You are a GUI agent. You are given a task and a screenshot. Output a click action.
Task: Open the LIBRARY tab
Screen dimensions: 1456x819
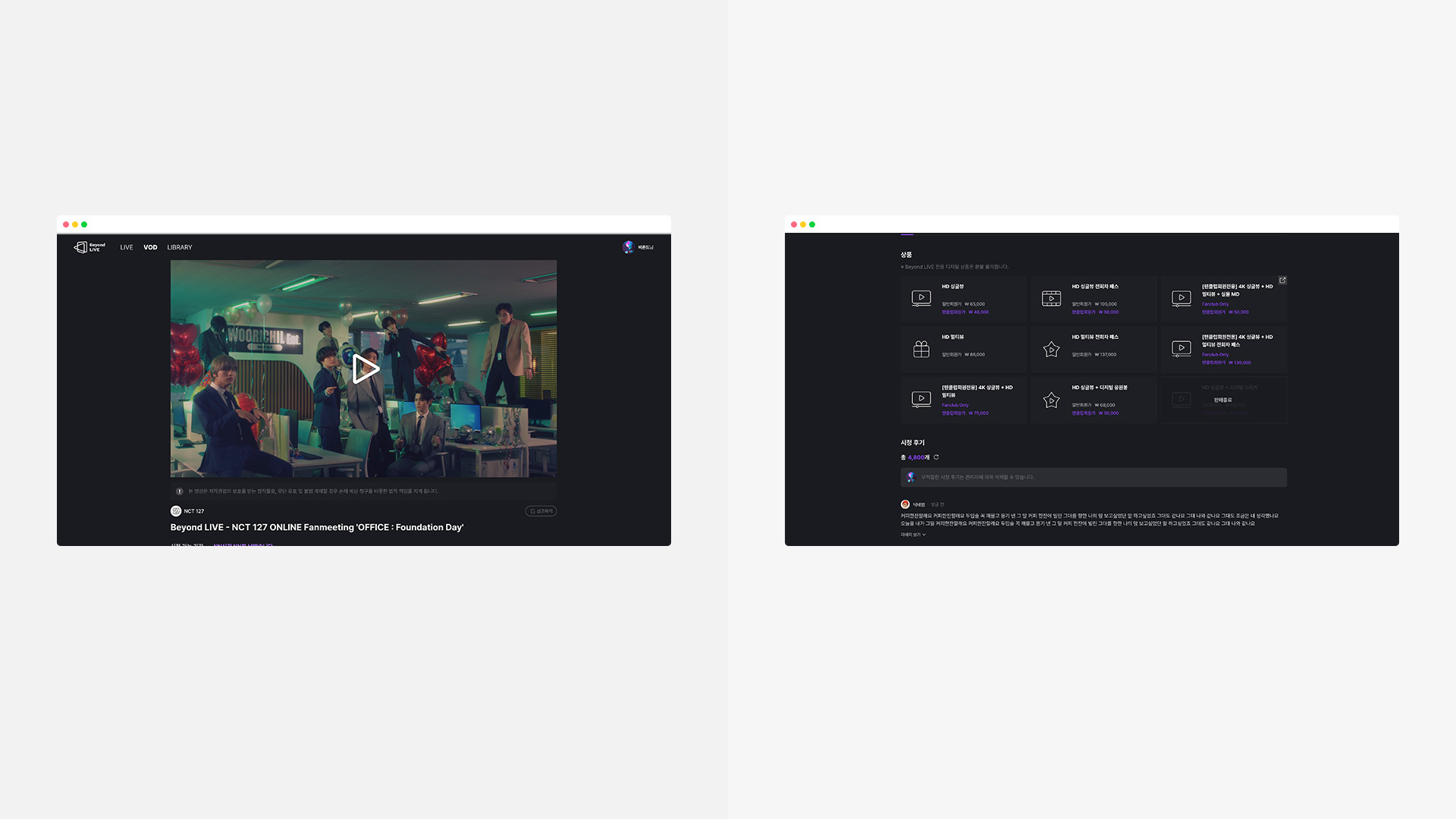[180, 247]
